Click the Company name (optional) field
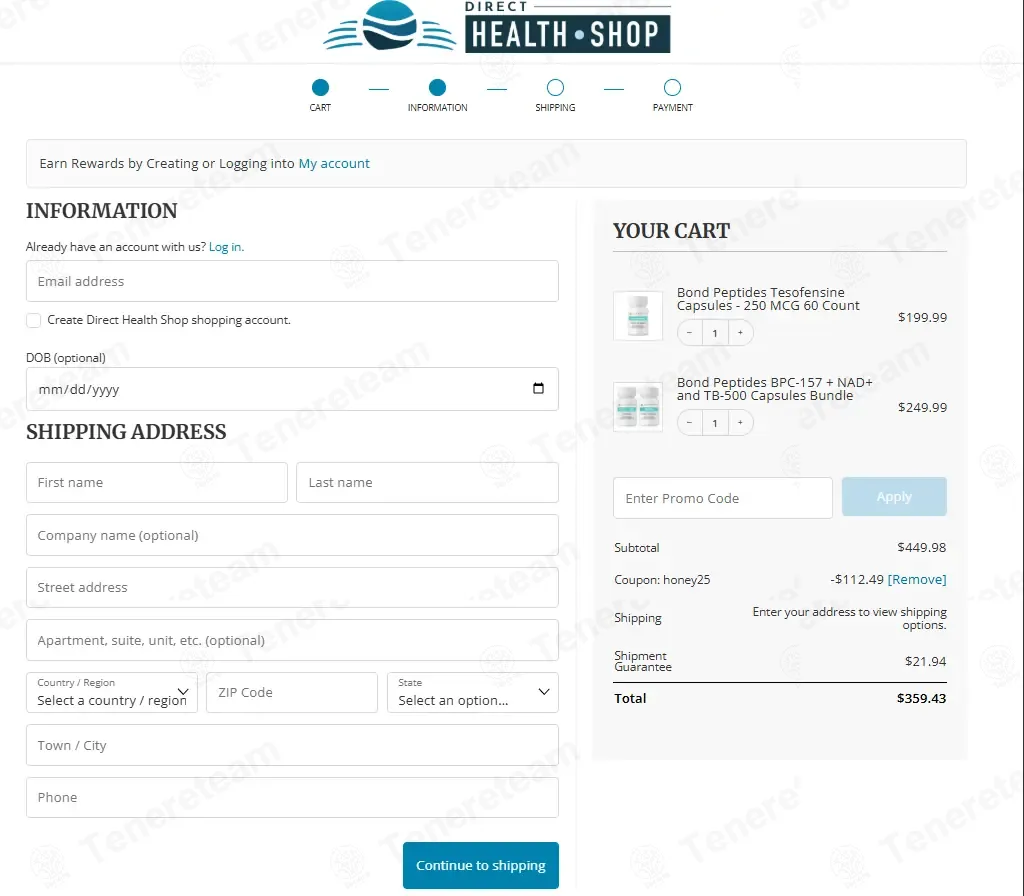1024x896 pixels. pos(292,536)
